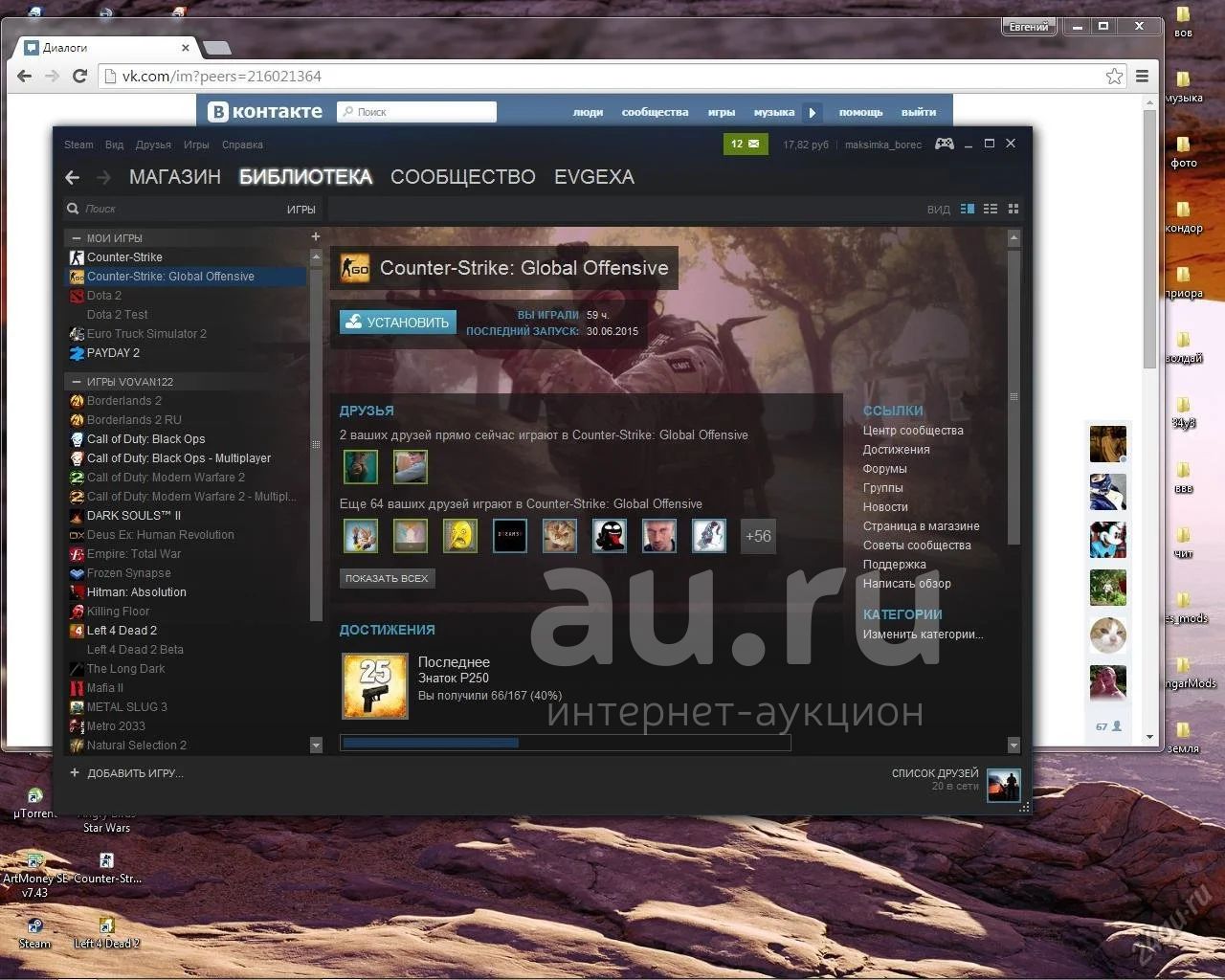Screen dimensions: 1225x980
Task: Click the P250 achievement badge icon
Action: pyautogui.click(x=375, y=685)
